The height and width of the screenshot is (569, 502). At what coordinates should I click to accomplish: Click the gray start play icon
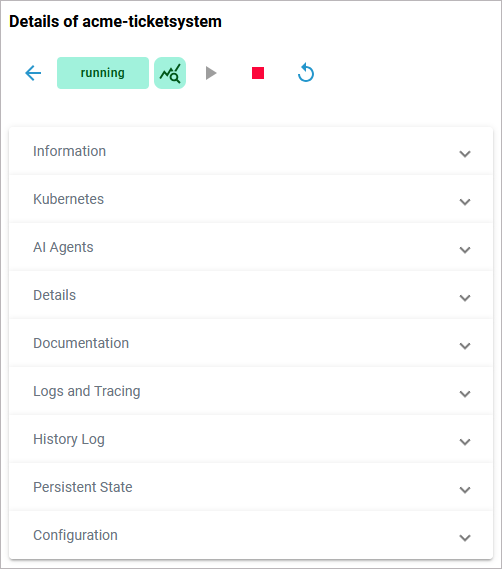[x=211, y=73]
